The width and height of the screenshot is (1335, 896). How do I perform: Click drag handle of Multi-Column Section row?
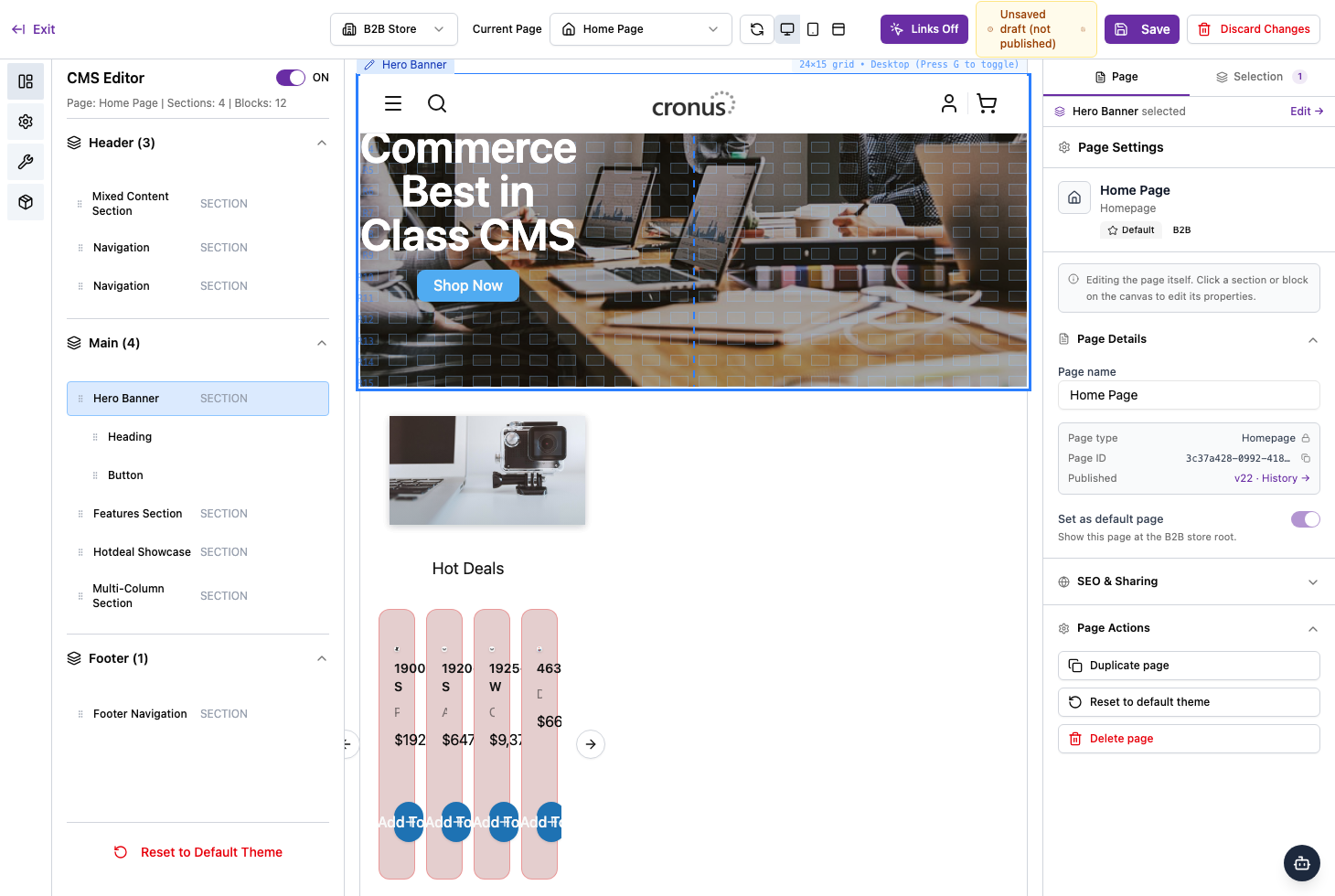click(x=80, y=596)
